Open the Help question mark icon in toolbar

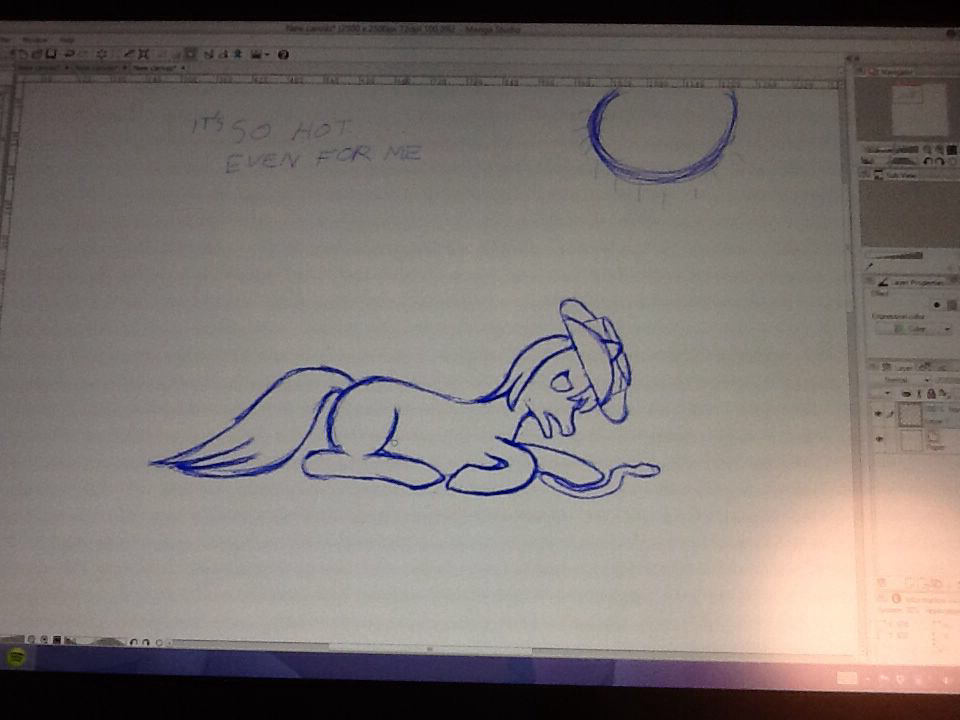[283, 54]
